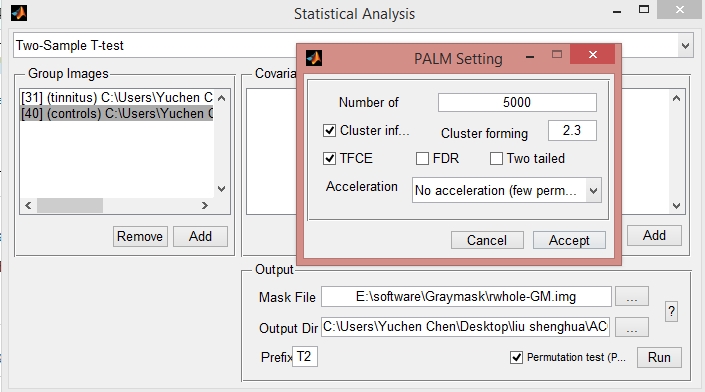Click the Group Images horizontal scroll-right arrow
The height and width of the screenshot is (392, 705).
click(205, 205)
